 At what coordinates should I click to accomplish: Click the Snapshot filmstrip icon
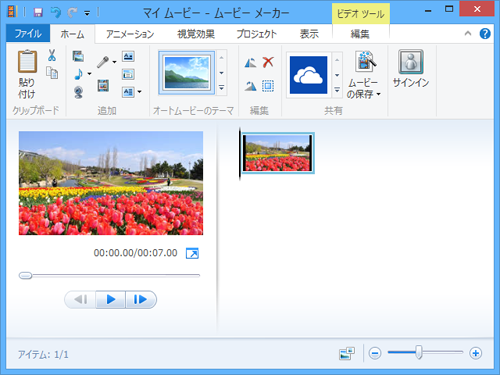[103, 86]
